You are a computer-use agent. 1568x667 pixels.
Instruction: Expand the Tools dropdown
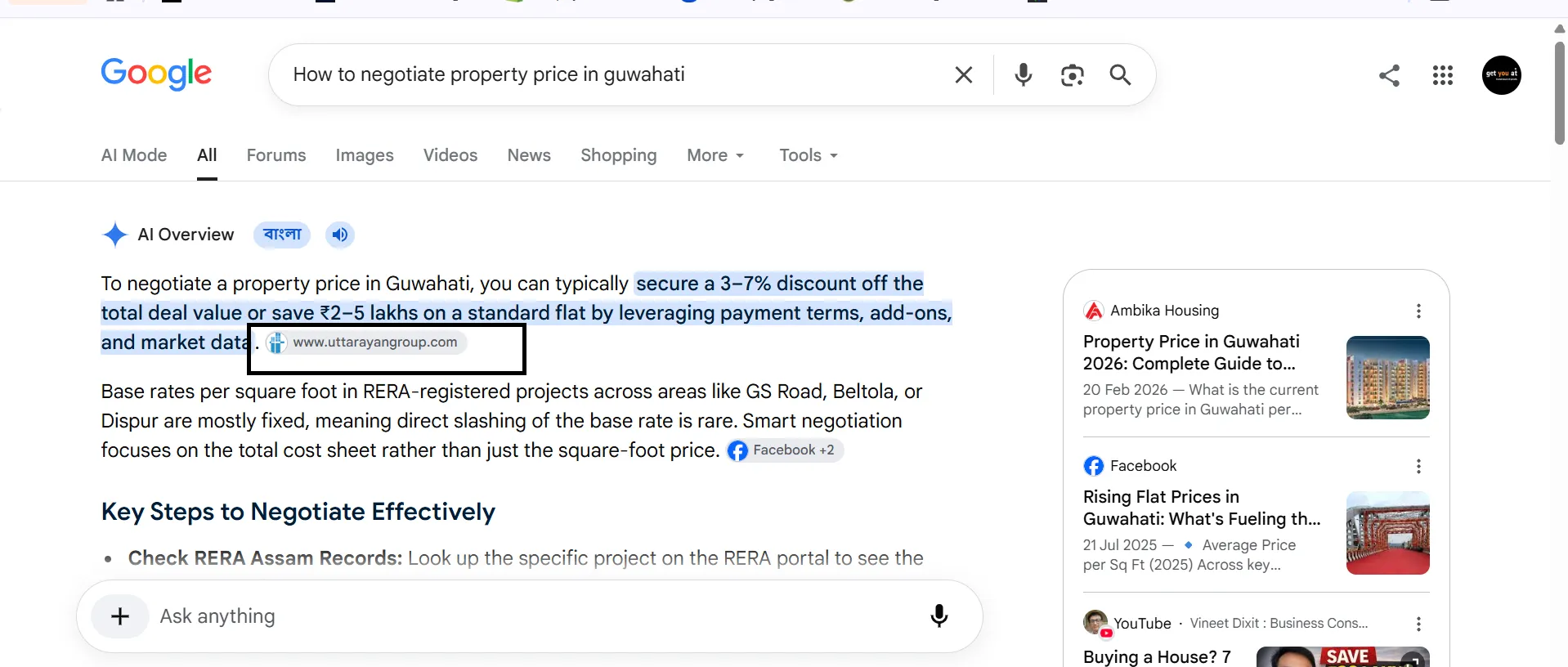[809, 155]
